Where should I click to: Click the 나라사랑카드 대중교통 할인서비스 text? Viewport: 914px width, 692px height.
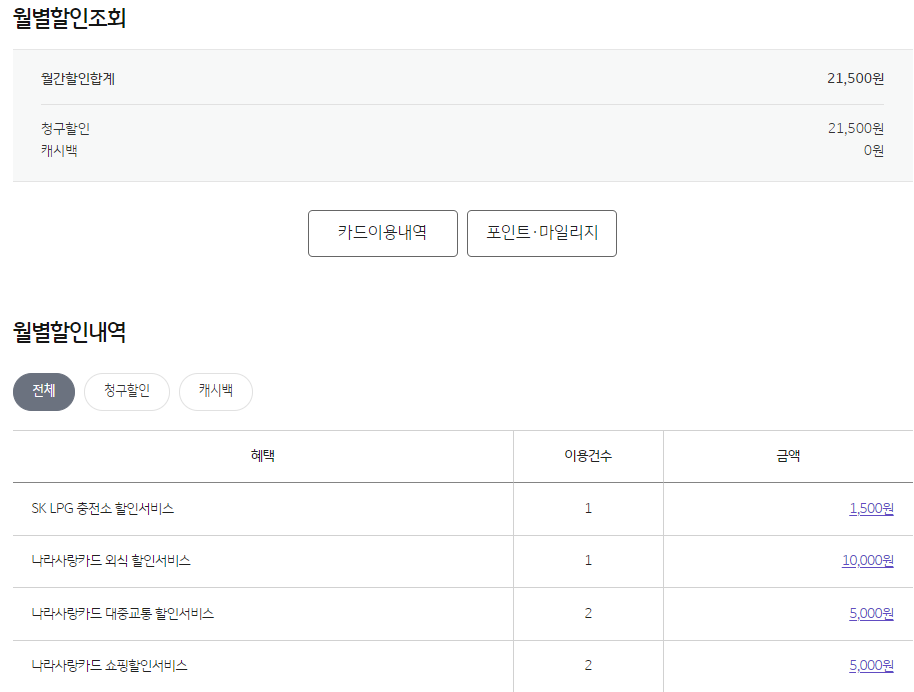pos(122,613)
